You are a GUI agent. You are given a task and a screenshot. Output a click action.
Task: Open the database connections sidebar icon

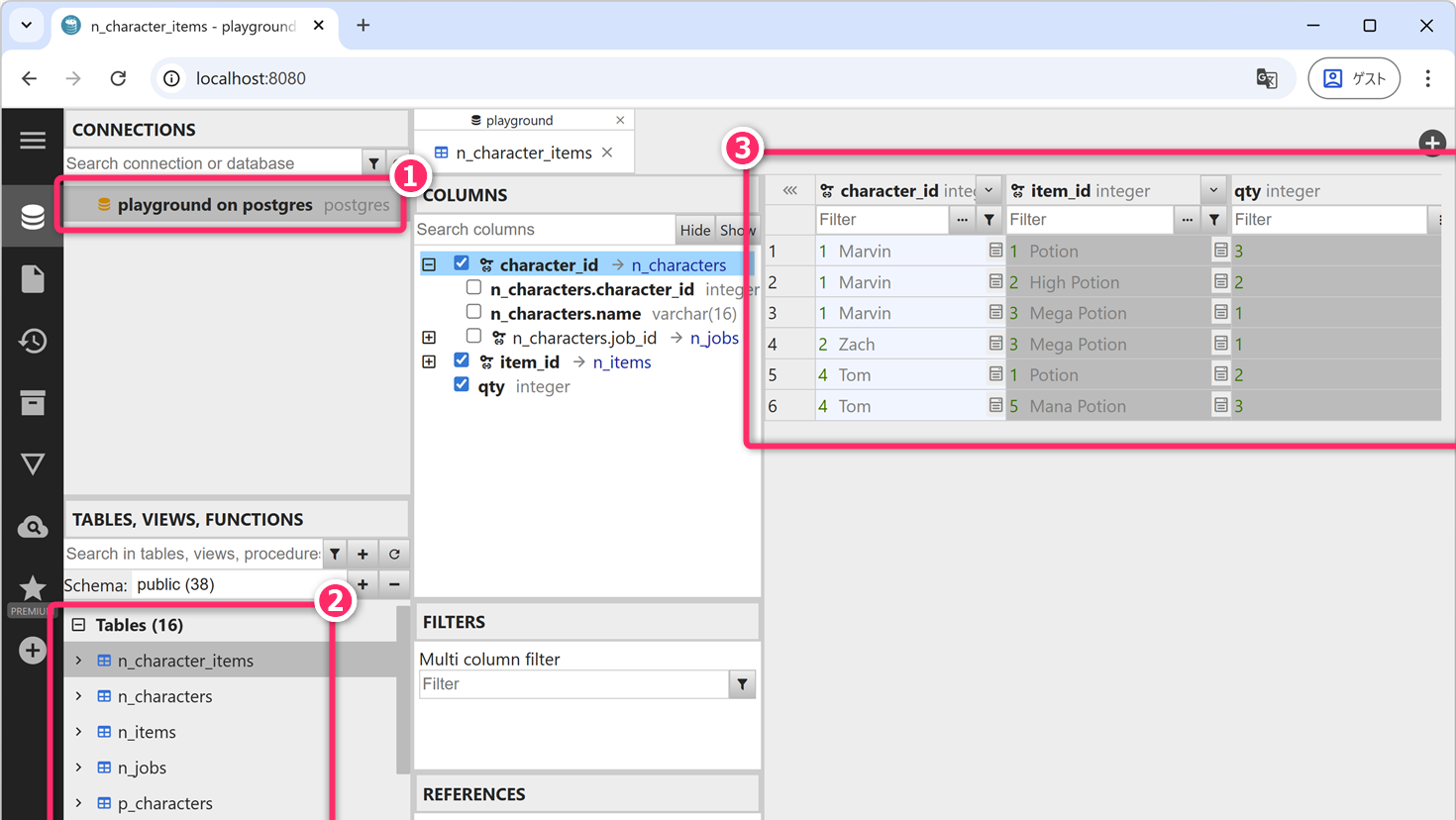pyautogui.click(x=33, y=217)
